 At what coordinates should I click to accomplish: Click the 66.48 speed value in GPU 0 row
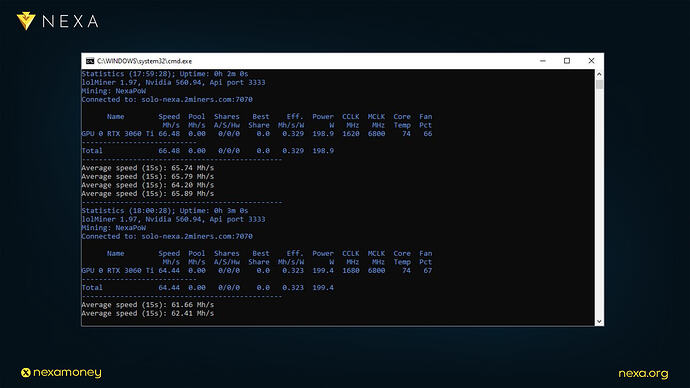coord(169,134)
